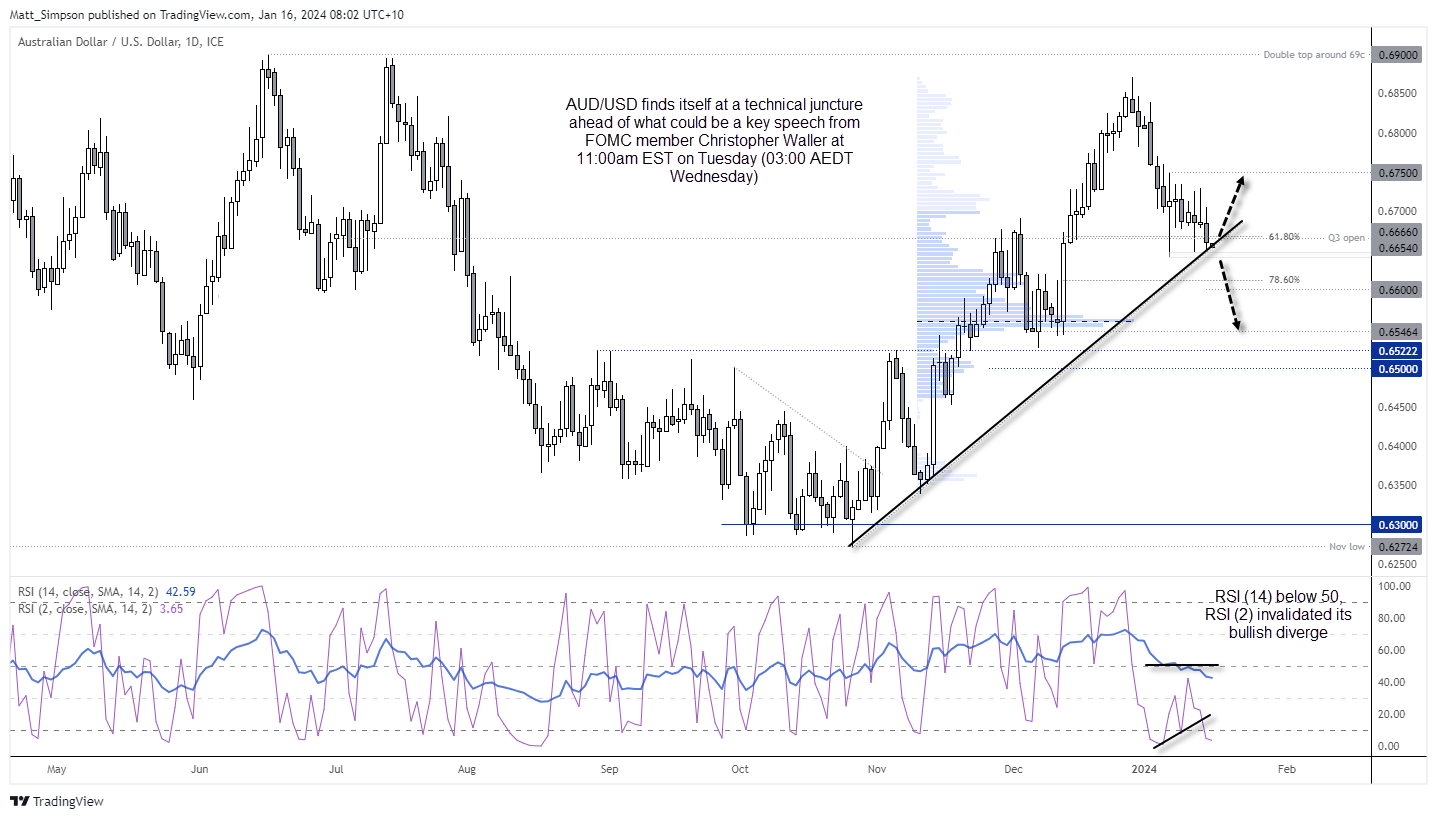Select the 0.68500 price axis value
The height and width of the screenshot is (819, 1437).
pyautogui.click(x=1398, y=93)
